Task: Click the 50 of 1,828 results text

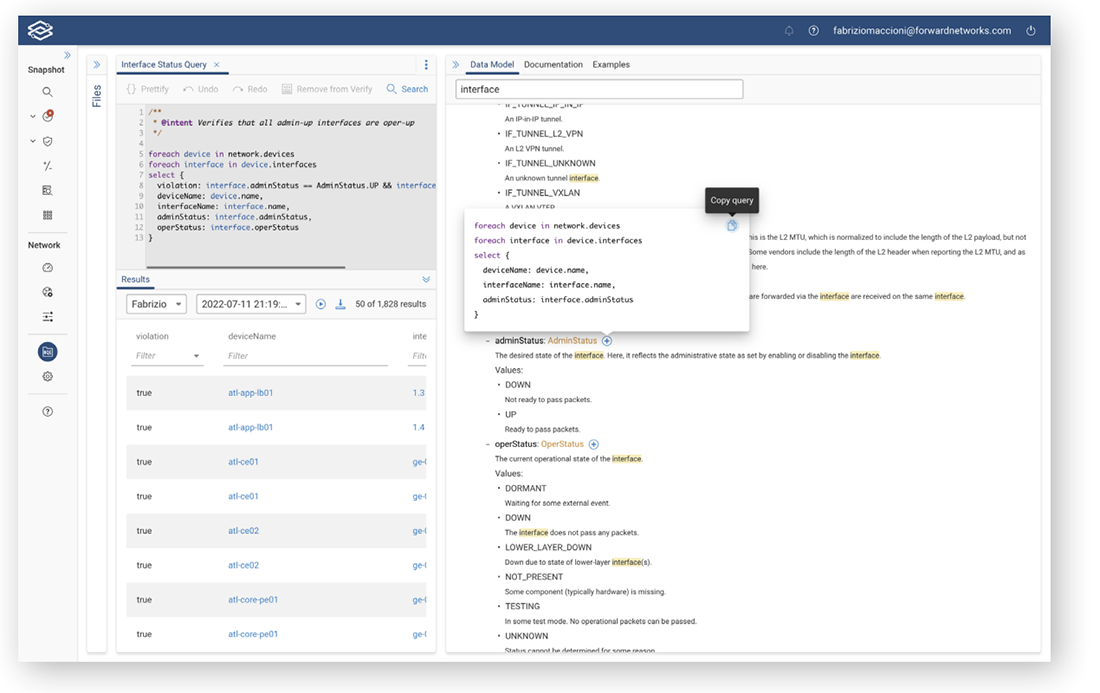Action: click(x=391, y=304)
